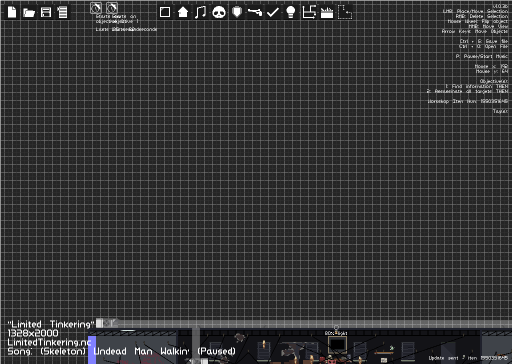Choose the dashed selection region tool
This screenshot has height=364, width=512.
[x=345, y=12]
